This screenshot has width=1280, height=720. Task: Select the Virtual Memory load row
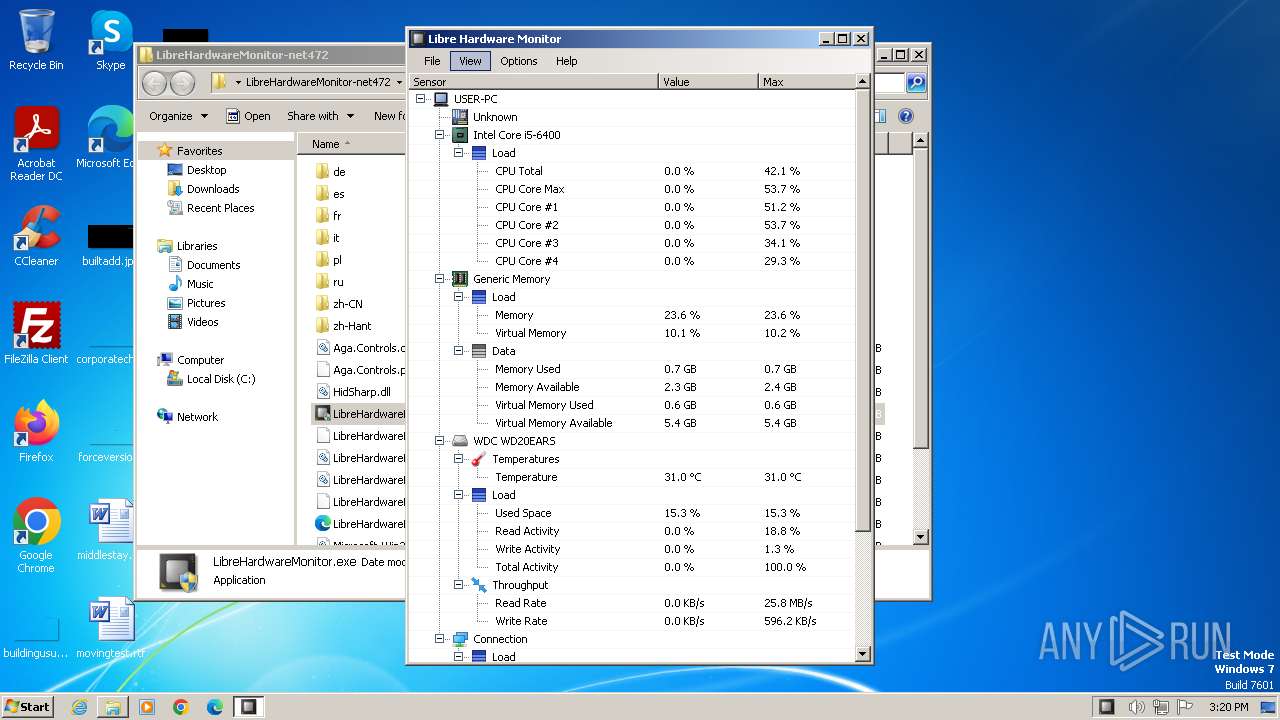632,333
